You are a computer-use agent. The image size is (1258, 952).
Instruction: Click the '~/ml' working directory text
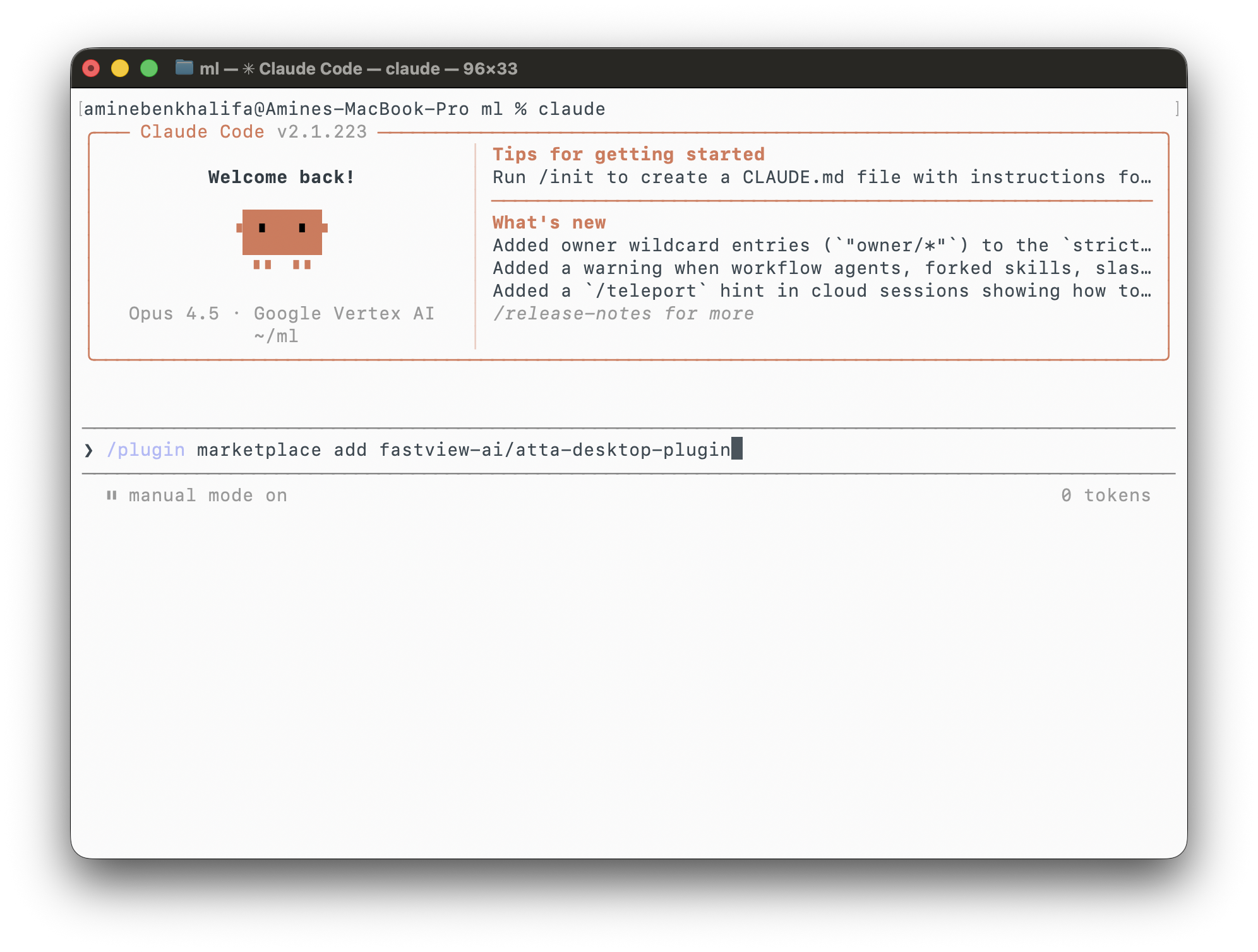(x=276, y=336)
